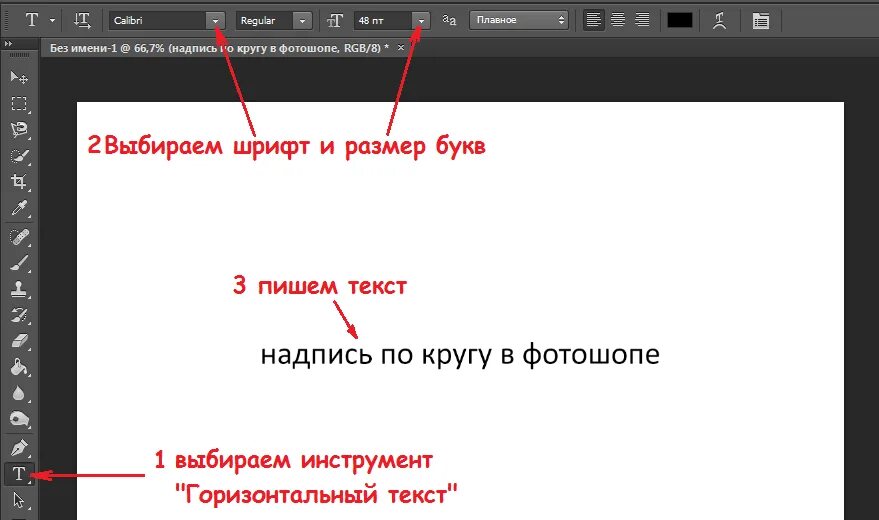Select the Brush tool
Screen dimensions: 879x520
19,263
